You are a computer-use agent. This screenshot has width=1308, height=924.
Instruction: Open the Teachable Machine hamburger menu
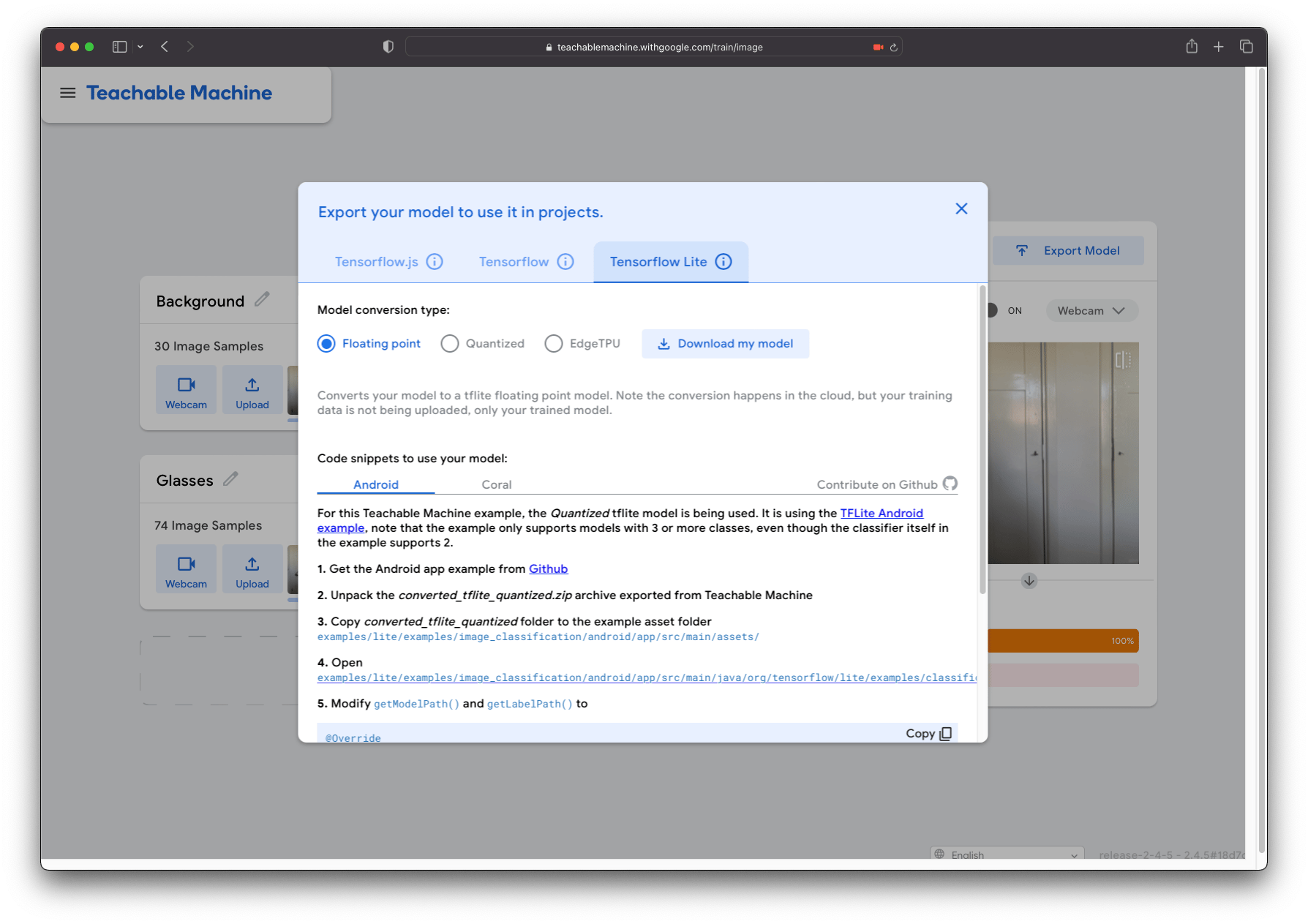click(67, 93)
